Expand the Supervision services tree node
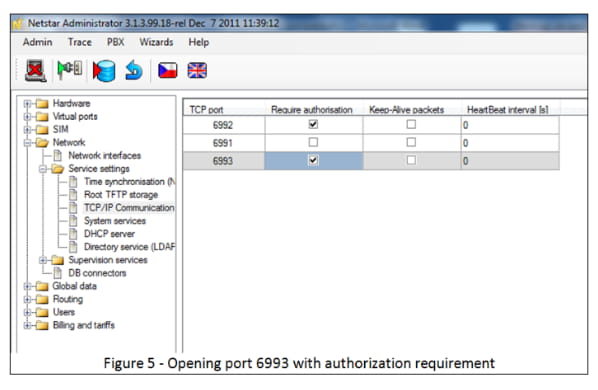The image size is (598, 390). pyautogui.click(x=43, y=260)
